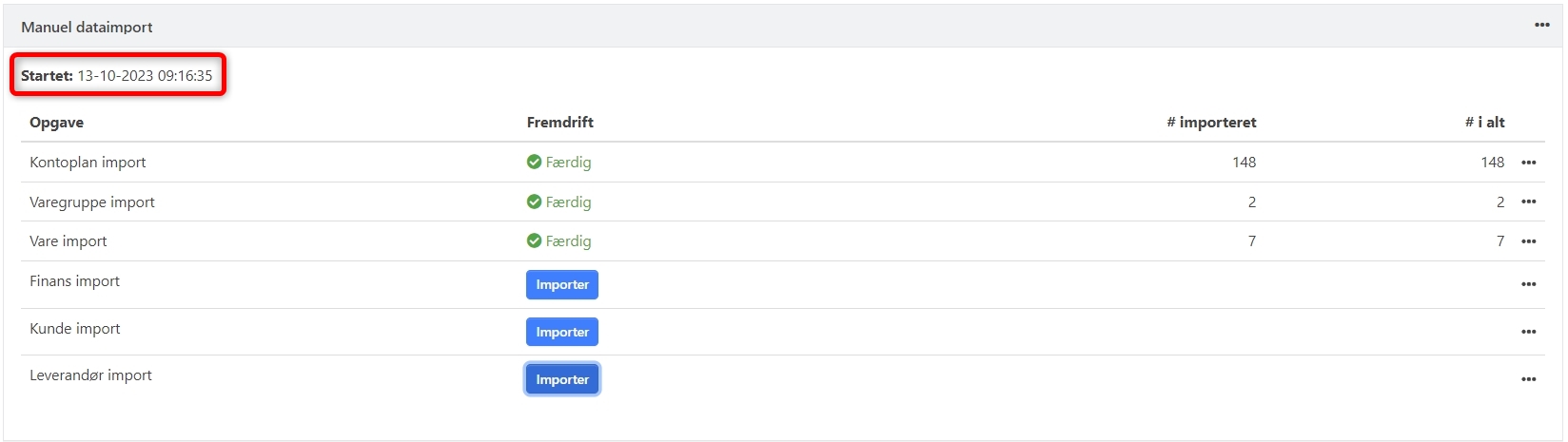Open more options for Varegruppe import row
This screenshot has width=1568, height=442.
click(x=1528, y=202)
